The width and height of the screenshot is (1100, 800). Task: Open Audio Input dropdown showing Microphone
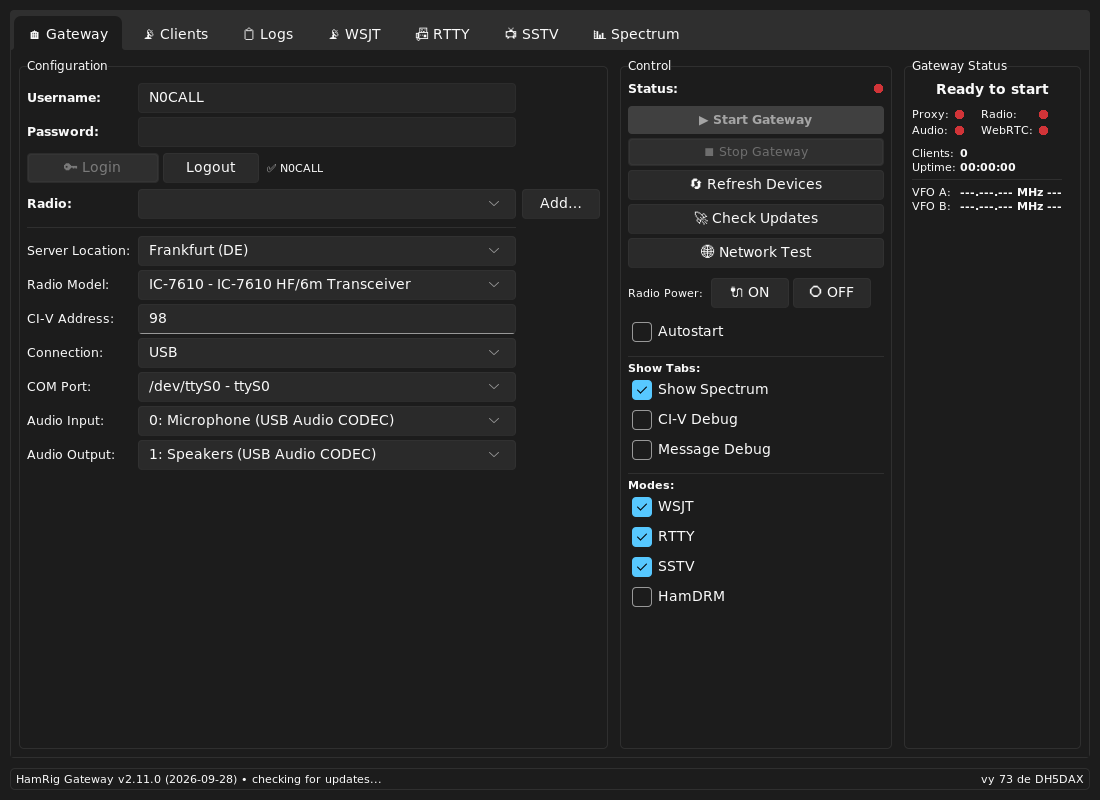pos(327,420)
